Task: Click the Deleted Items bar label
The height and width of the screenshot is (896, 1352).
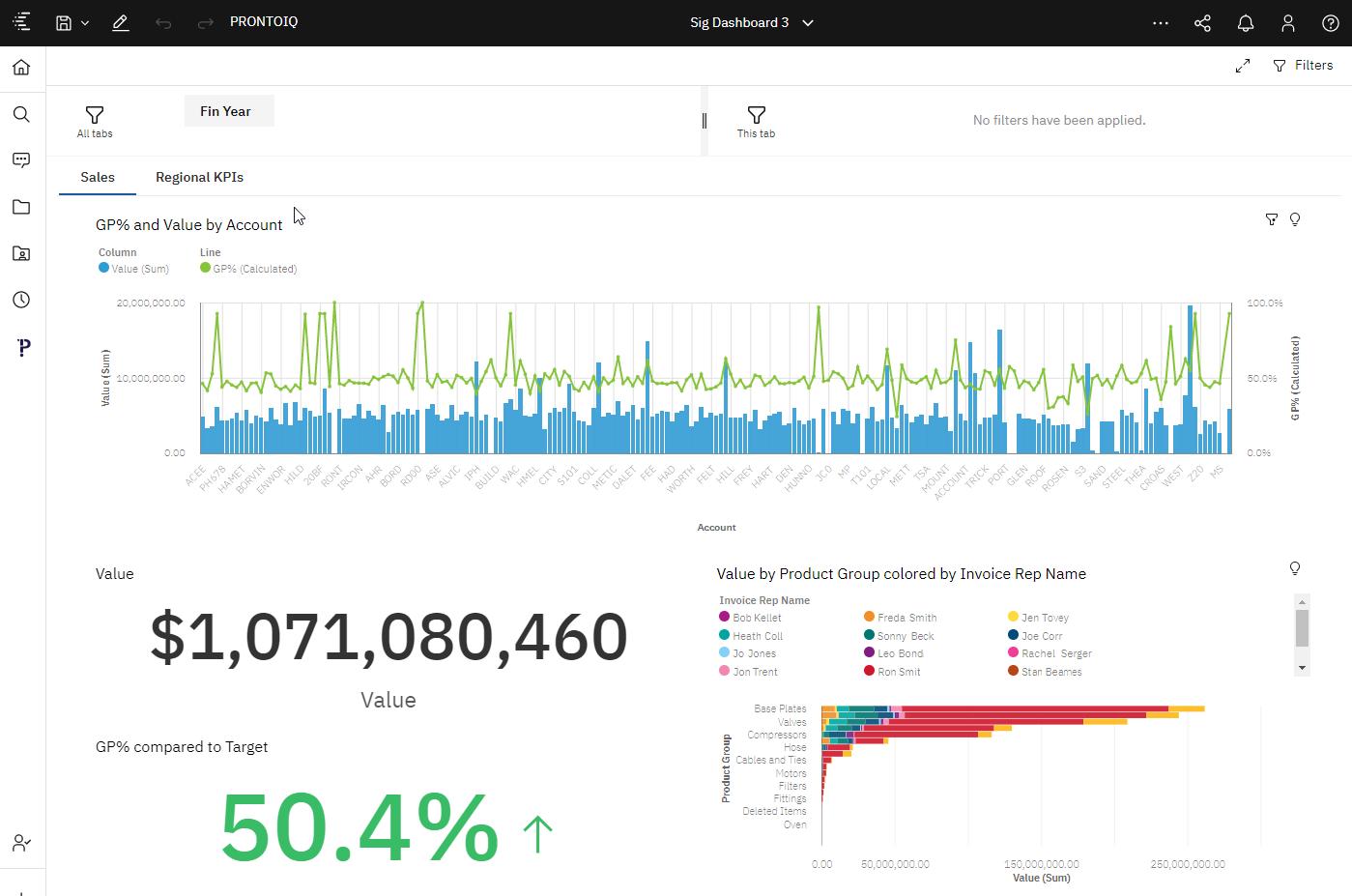Action: click(x=774, y=811)
